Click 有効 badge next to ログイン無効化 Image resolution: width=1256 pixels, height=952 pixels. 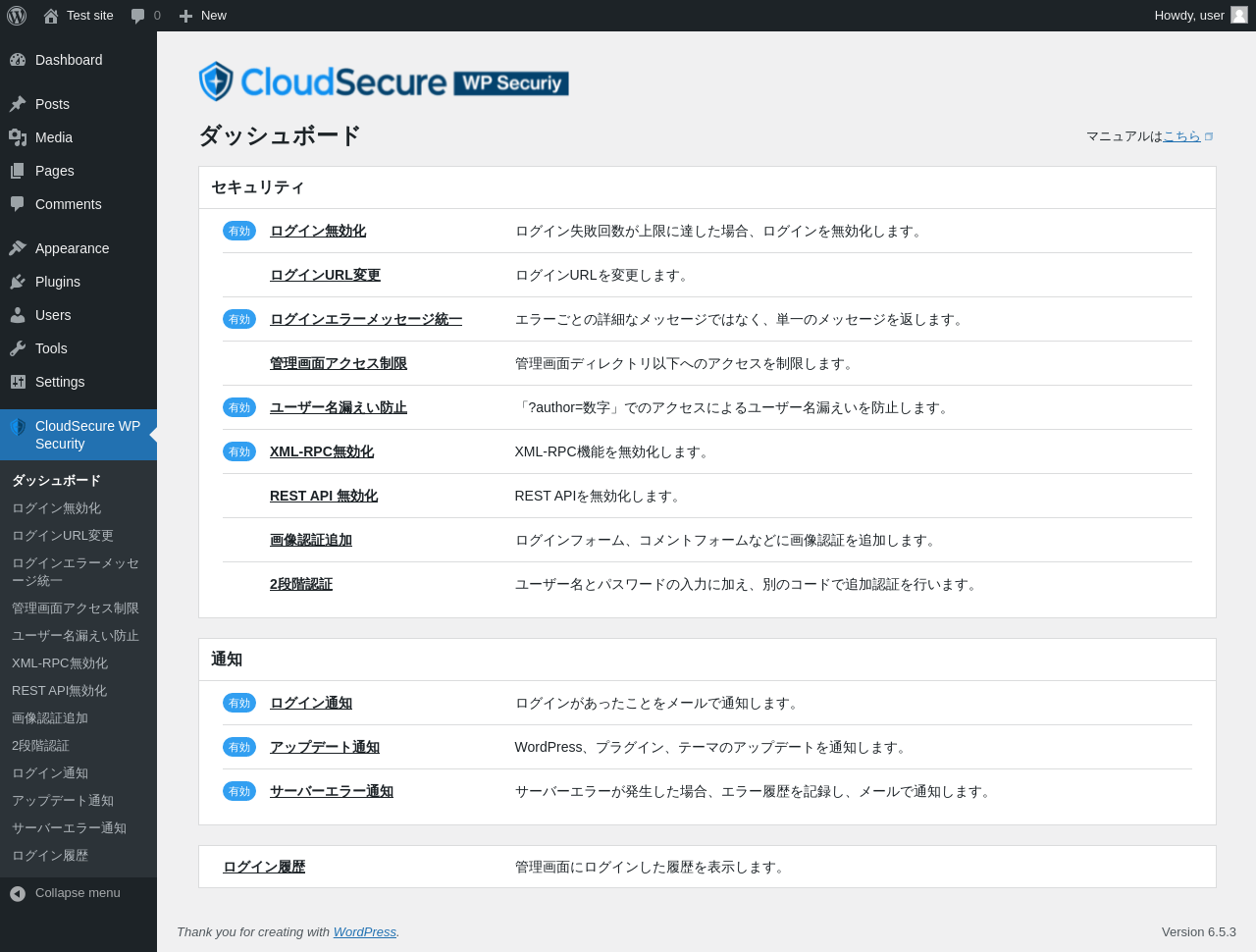coord(239,231)
